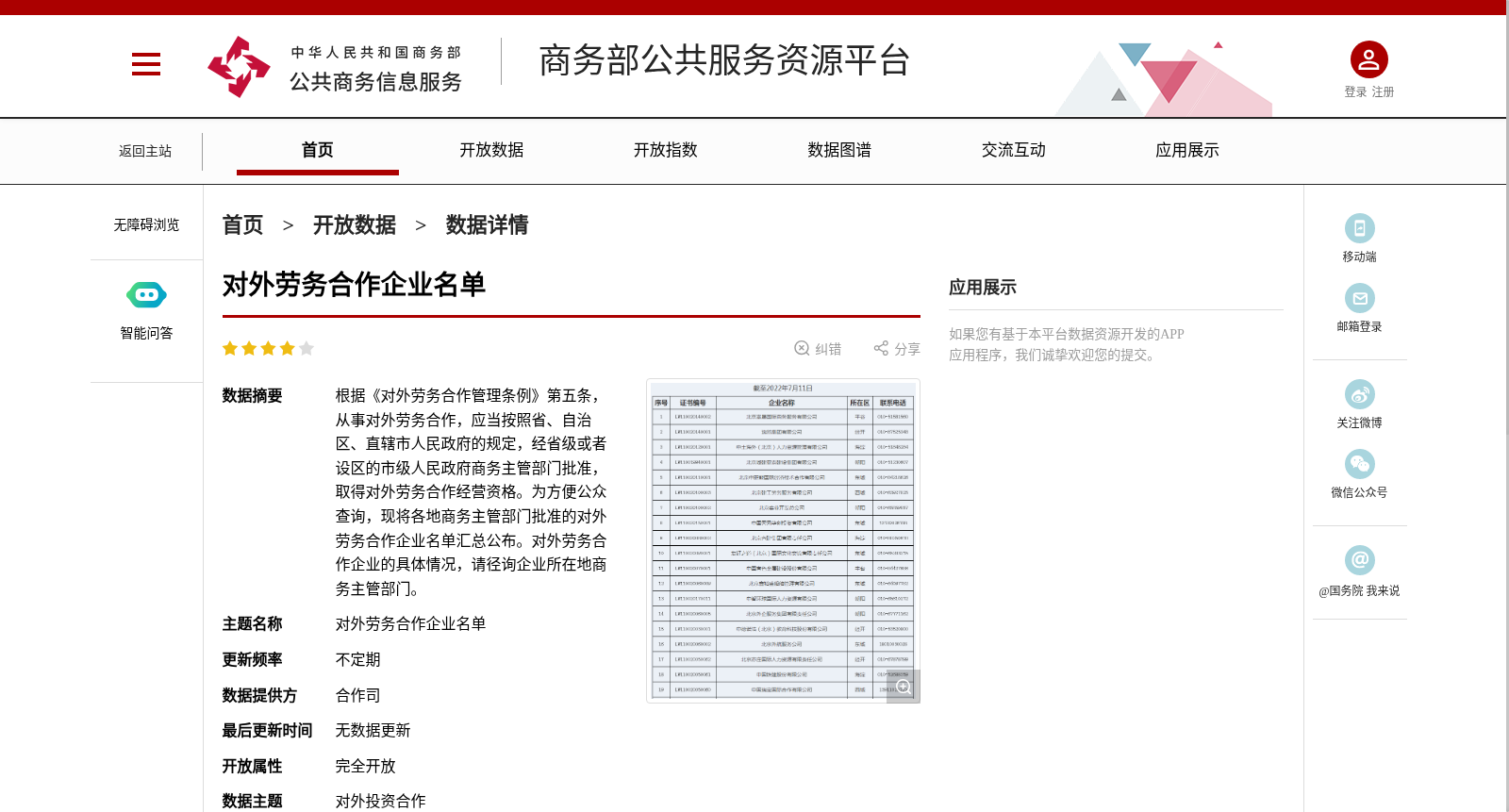Image resolution: width=1509 pixels, height=812 pixels.
Task: Click the 合作司 data provider value
Action: click(x=358, y=695)
